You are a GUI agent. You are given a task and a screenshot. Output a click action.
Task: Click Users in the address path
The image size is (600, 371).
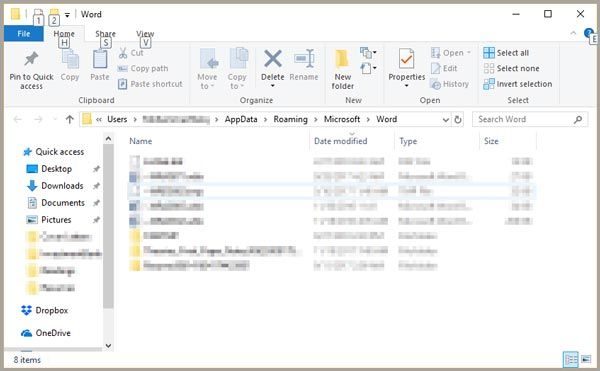(117, 119)
